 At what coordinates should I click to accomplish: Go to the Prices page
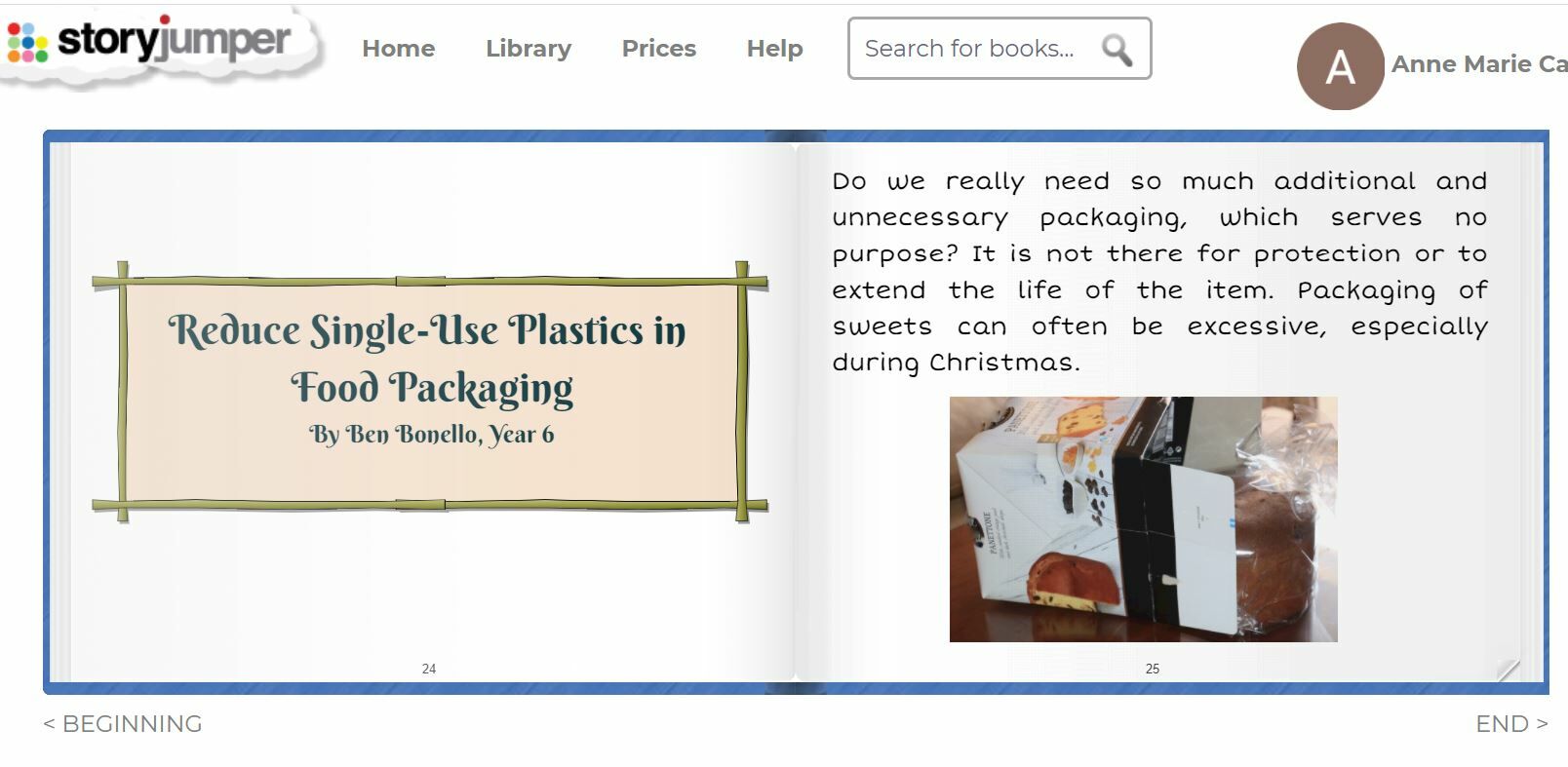(659, 49)
